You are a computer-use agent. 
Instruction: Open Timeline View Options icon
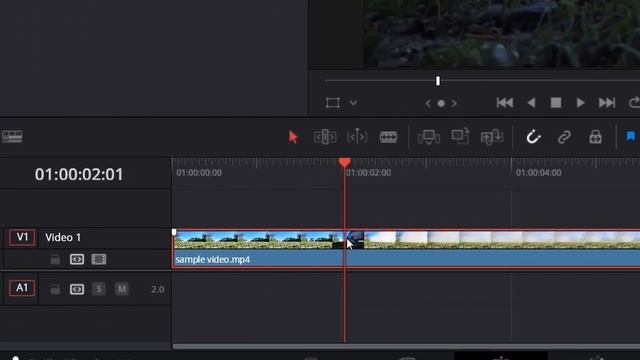pyautogui.click(x=12, y=136)
